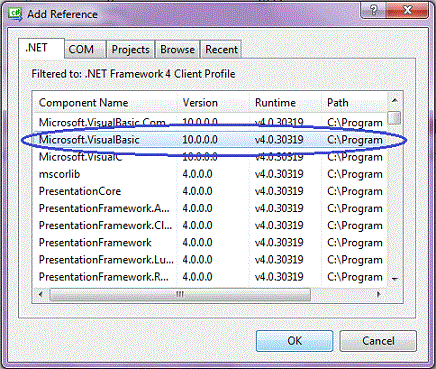
Task: Select the Microsoft.VisualC component
Action: pos(210,157)
